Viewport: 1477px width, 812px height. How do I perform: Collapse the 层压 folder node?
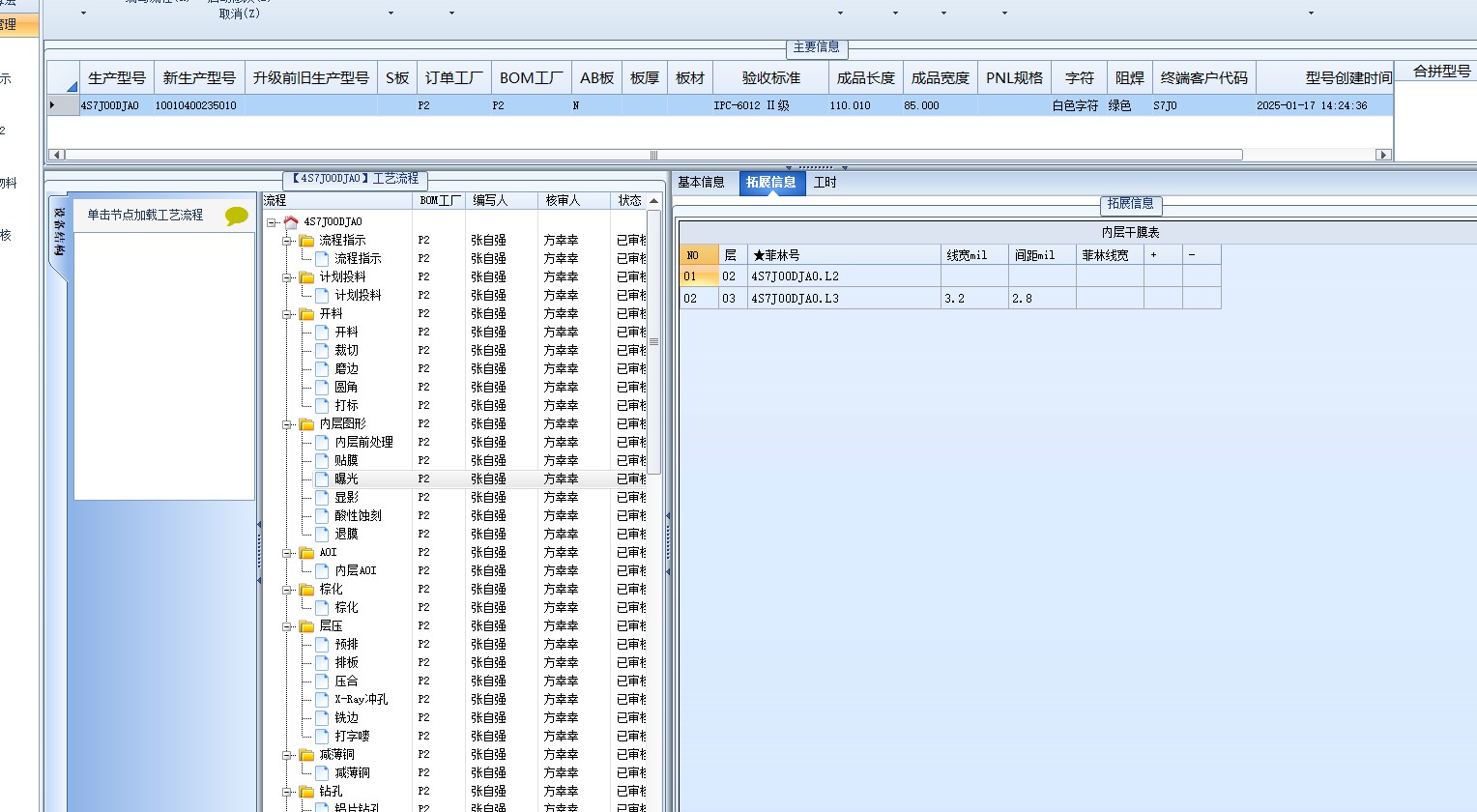tap(287, 626)
